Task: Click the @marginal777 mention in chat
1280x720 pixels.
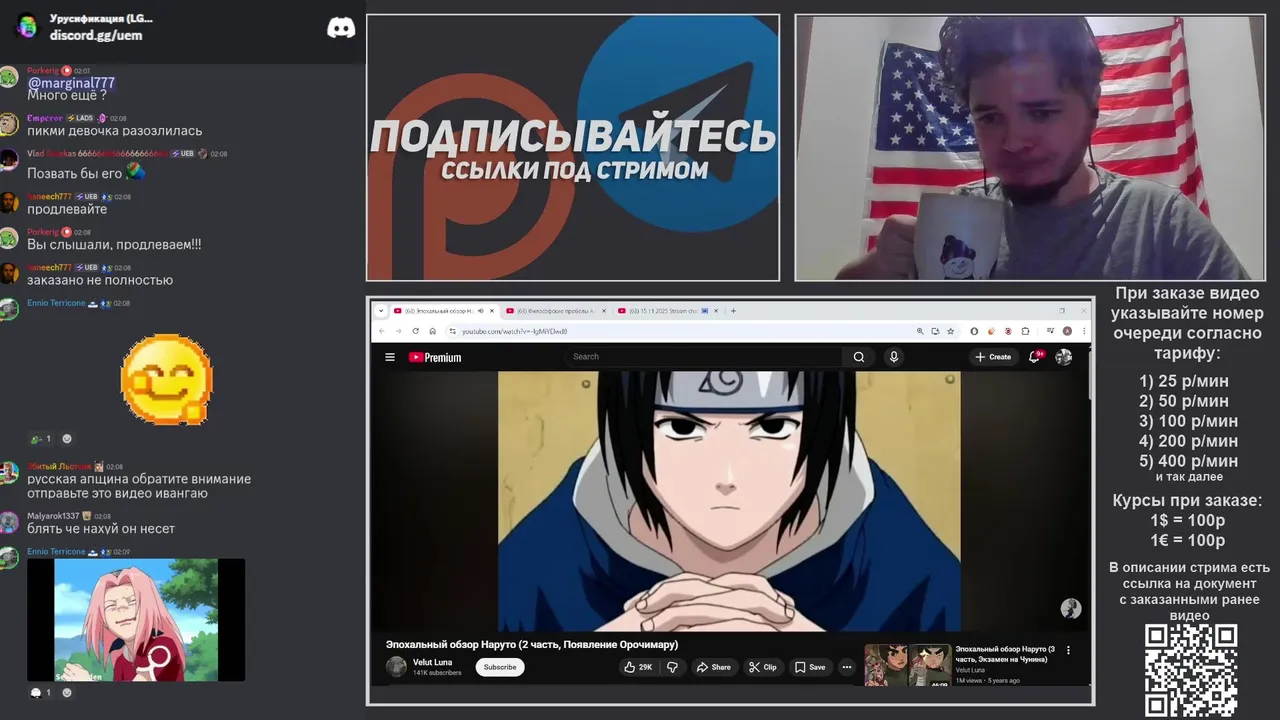Action: (x=71, y=83)
